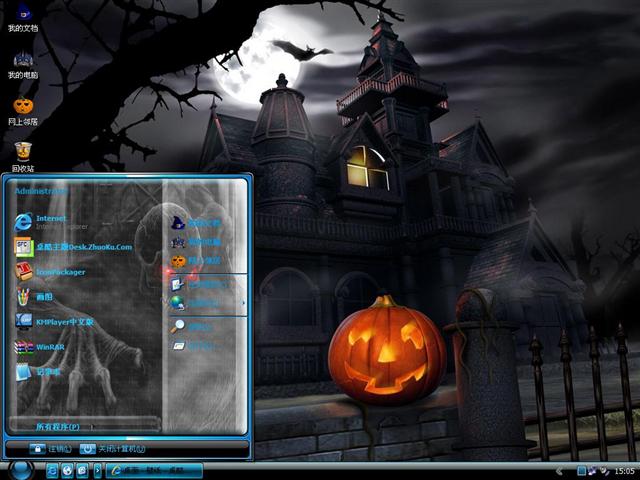Screen dimensions: 640x480
Task: Open the Desk.ZhuoKu.Com theme shortcut
Action: point(82,246)
